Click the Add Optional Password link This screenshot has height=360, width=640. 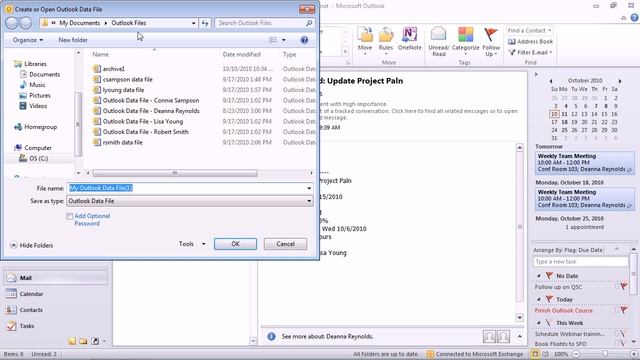point(92,220)
